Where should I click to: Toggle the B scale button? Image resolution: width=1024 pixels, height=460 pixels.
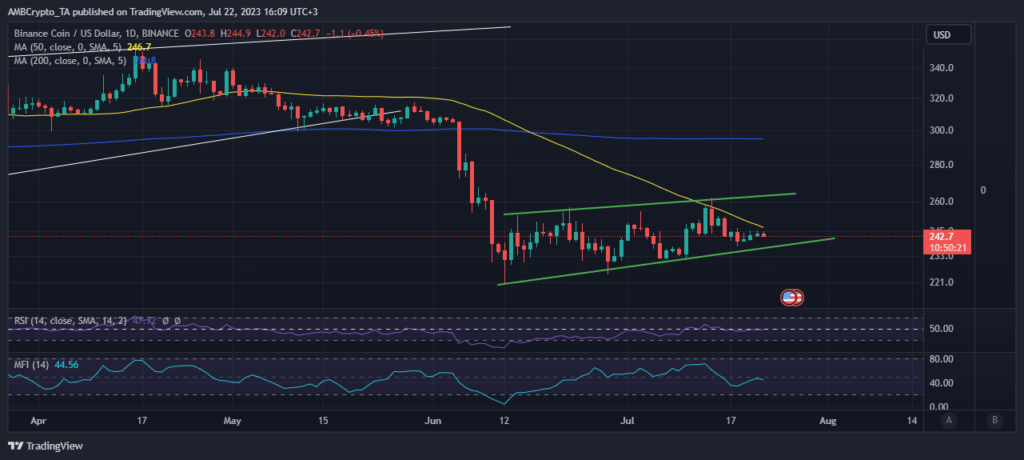[x=994, y=421]
